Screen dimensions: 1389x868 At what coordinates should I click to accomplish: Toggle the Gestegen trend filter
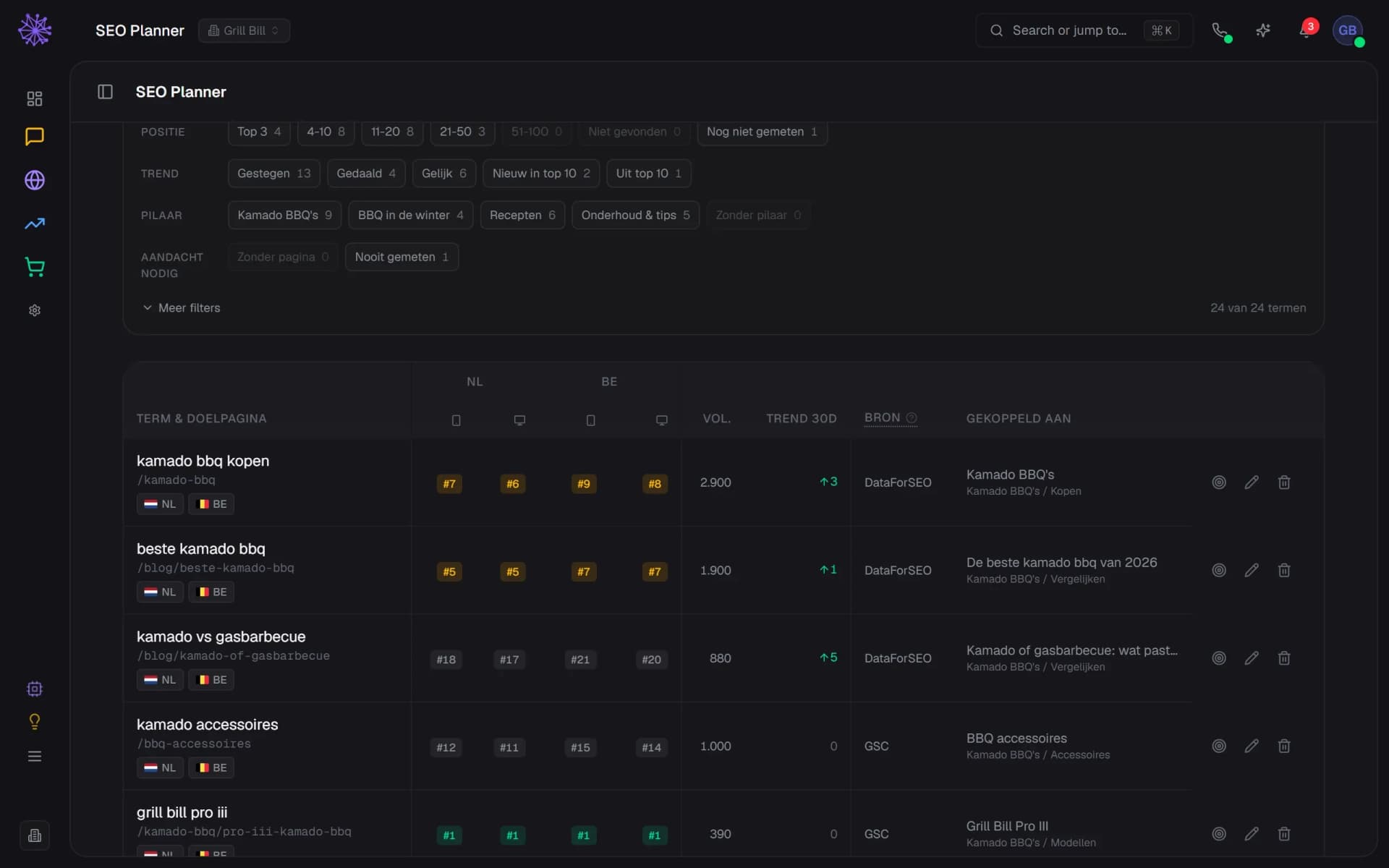(x=273, y=174)
